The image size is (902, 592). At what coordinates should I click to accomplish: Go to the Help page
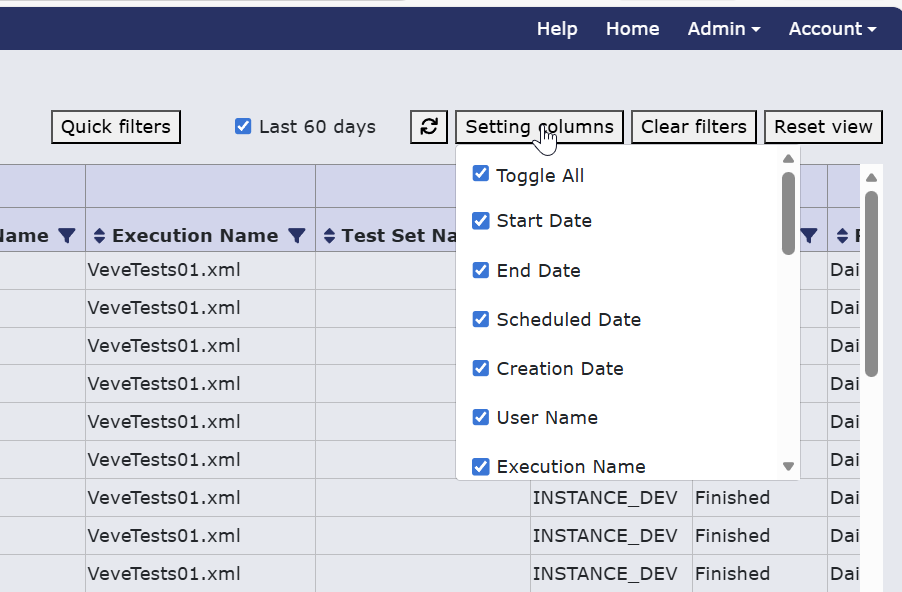557,29
